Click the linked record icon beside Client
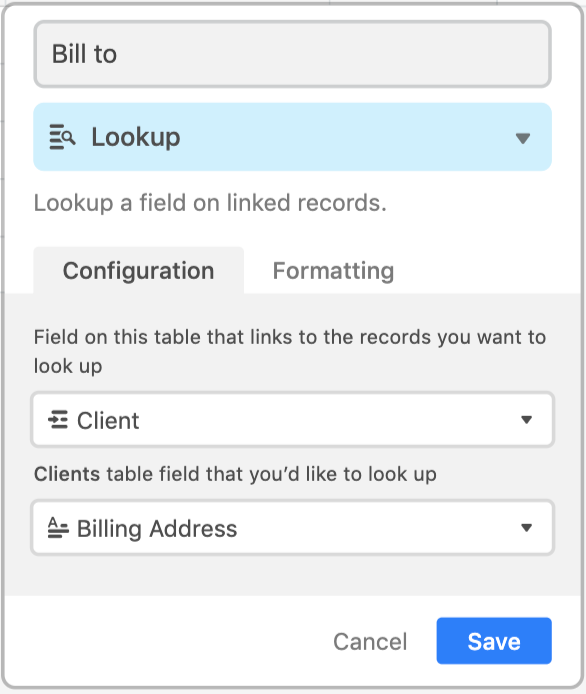Viewport: 586px width, 694px height. point(58,420)
